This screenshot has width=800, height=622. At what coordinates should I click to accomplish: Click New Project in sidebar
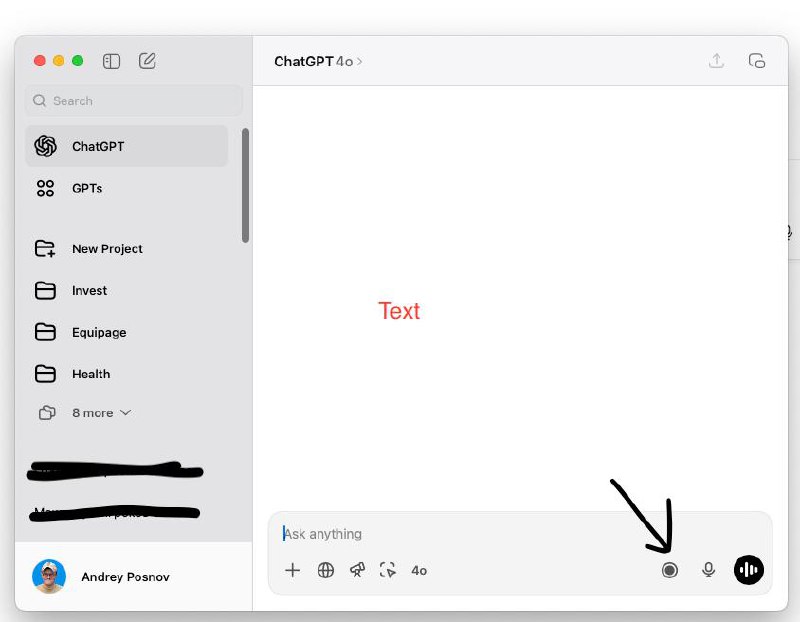pyautogui.click(x=106, y=249)
